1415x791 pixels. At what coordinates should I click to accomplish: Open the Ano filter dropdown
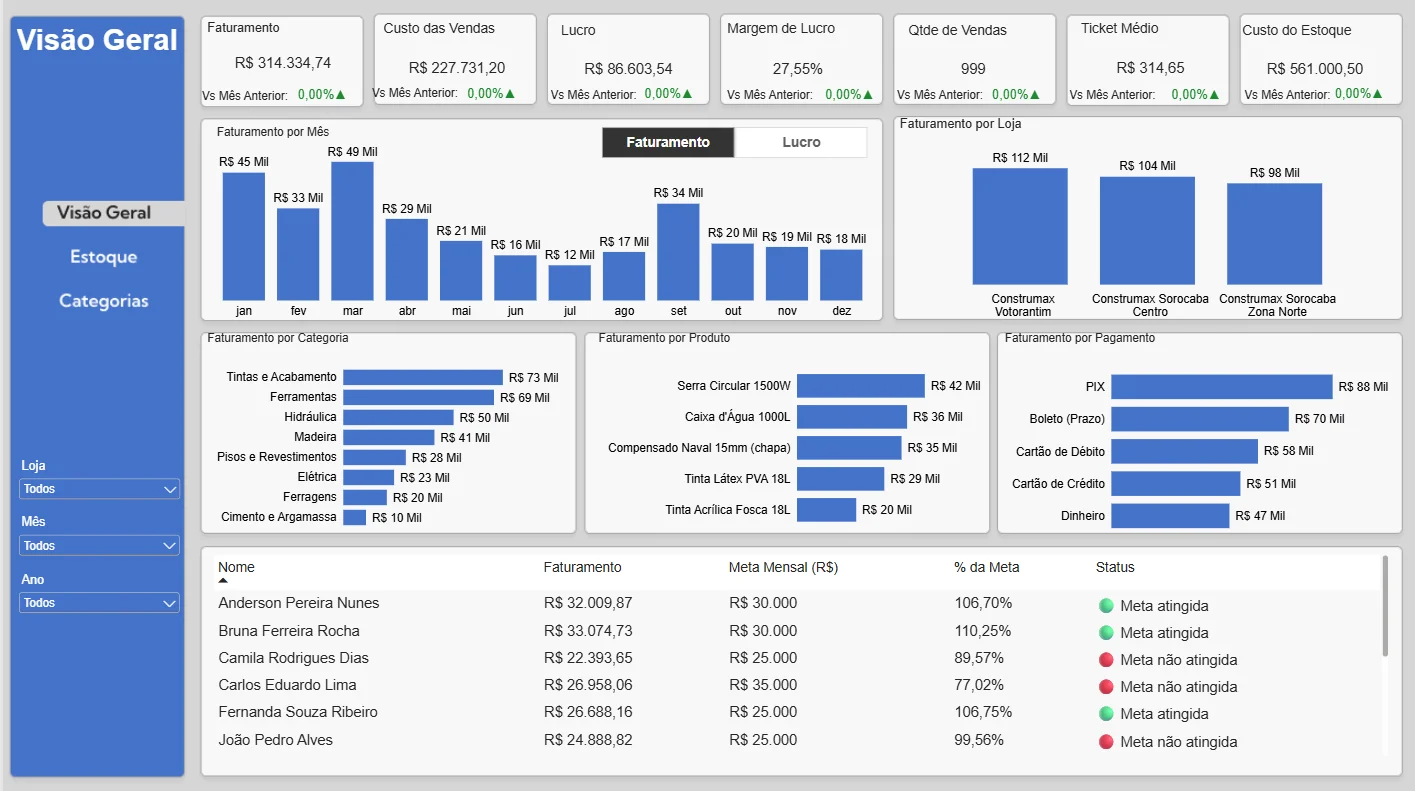pos(100,603)
